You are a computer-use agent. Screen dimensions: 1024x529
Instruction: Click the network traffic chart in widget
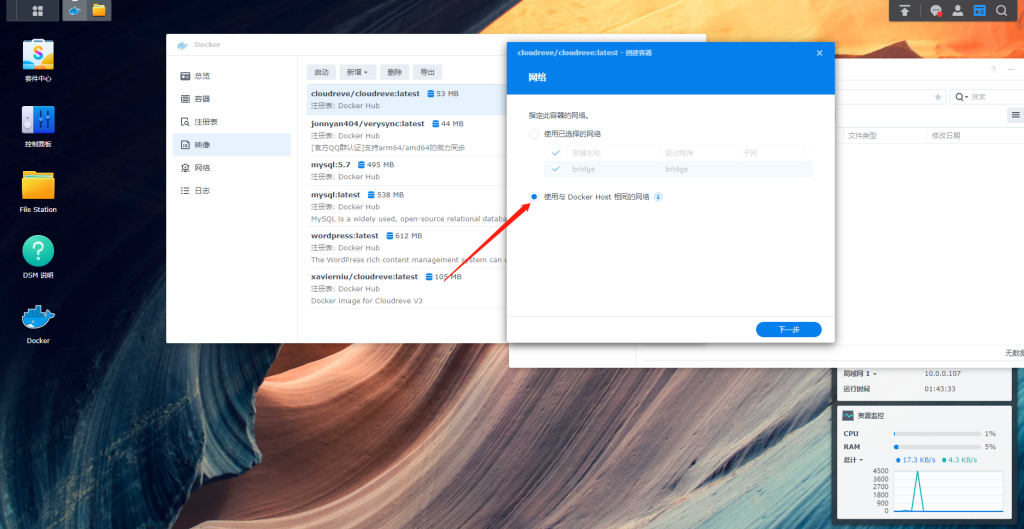(948, 490)
